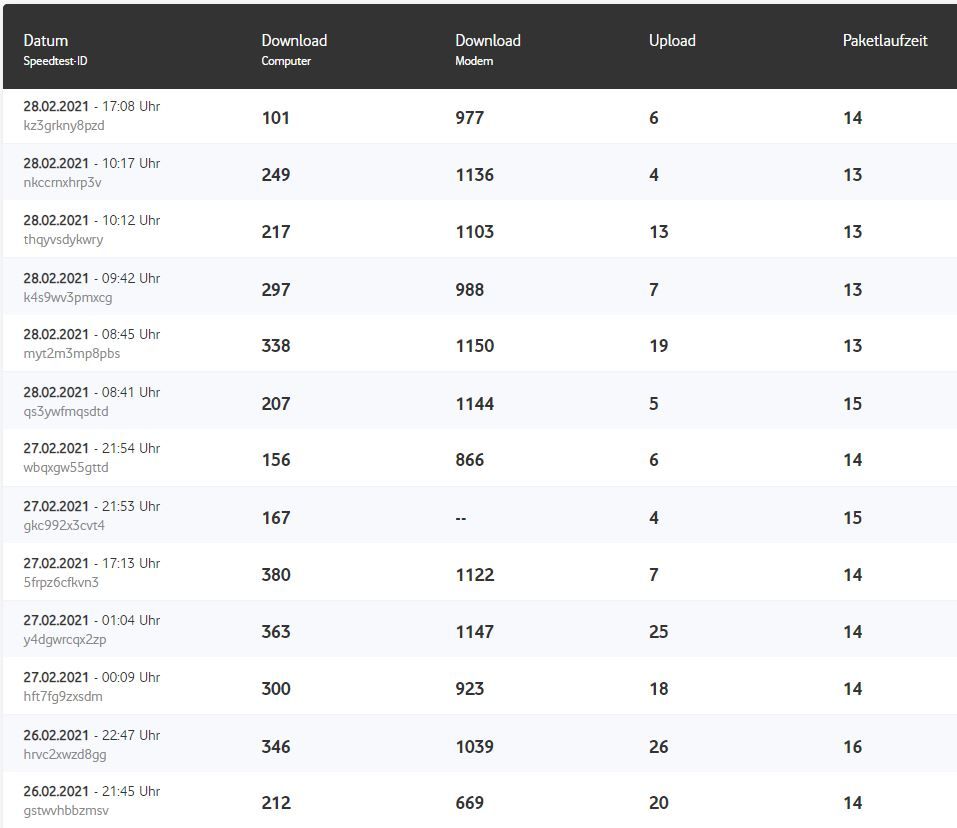
Task: Click computer download value 297
Action: click(276, 290)
